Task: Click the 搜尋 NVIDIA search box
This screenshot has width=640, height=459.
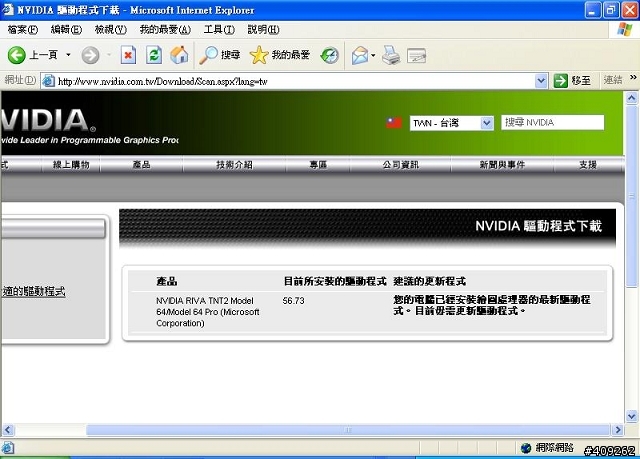Action: click(x=552, y=122)
